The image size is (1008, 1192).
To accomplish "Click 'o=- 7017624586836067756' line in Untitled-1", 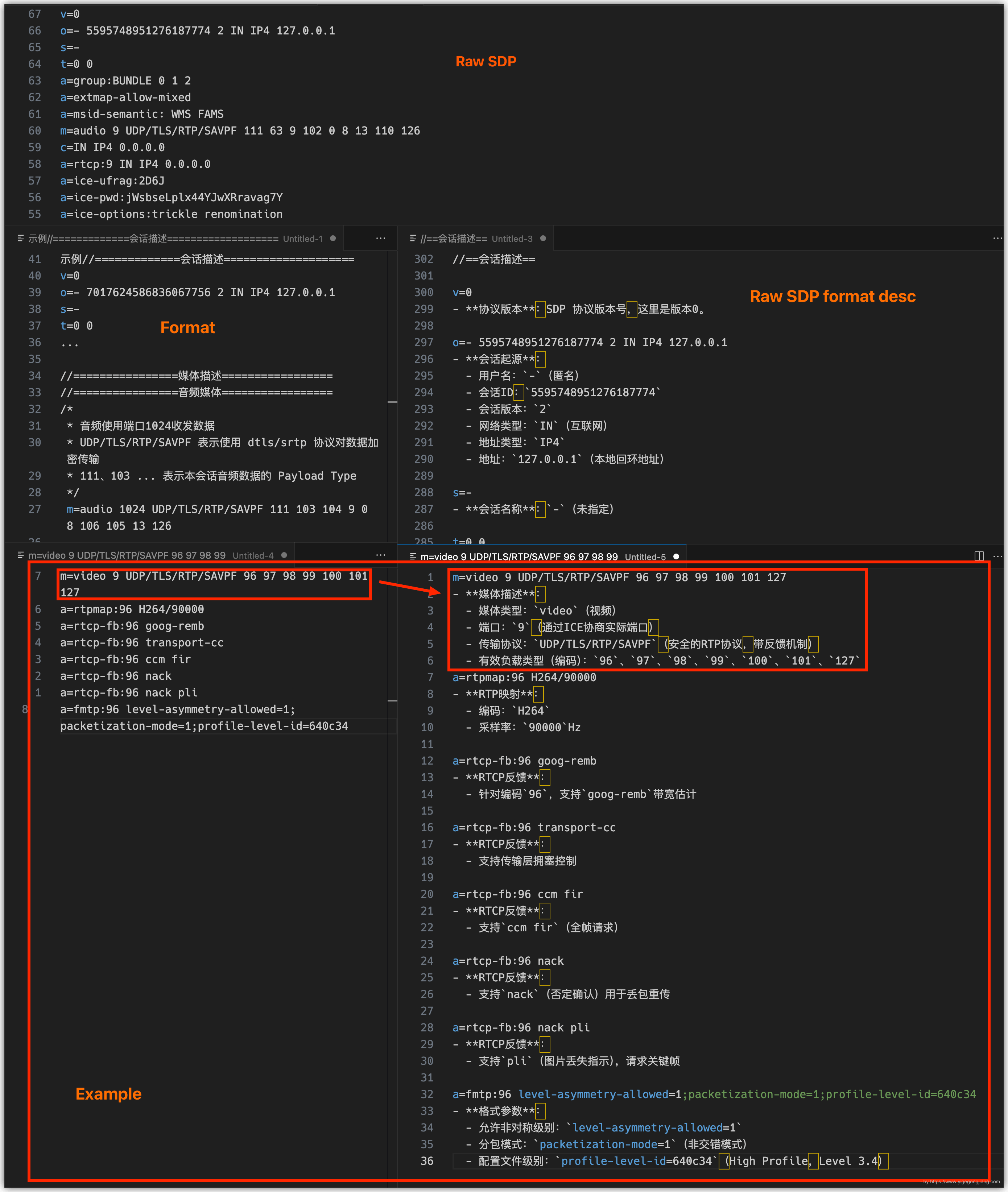I will (198, 292).
